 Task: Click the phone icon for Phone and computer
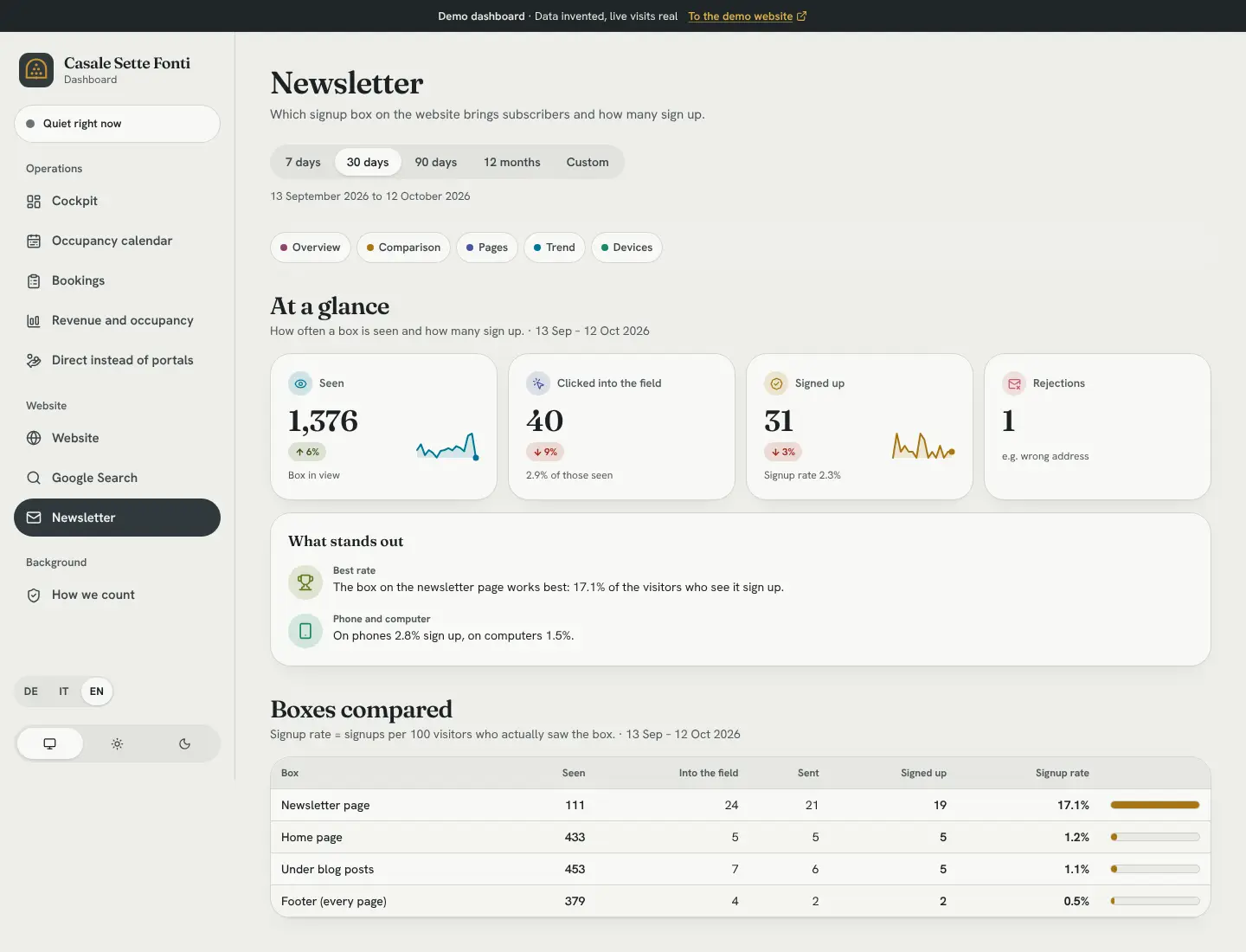[305, 631]
